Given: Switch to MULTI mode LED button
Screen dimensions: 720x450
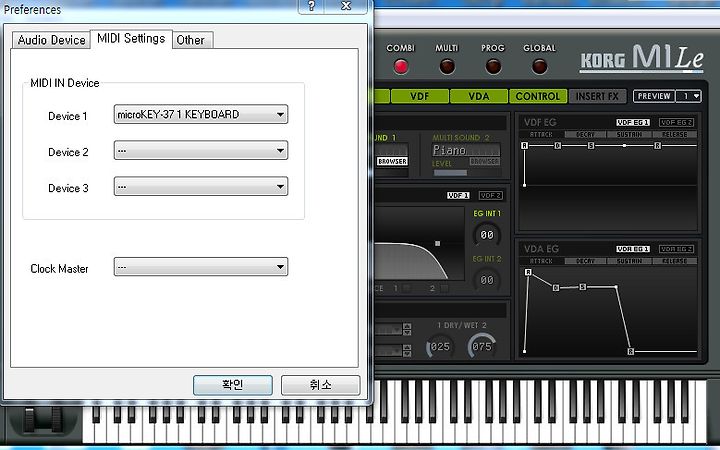Looking at the screenshot, I should (447, 67).
